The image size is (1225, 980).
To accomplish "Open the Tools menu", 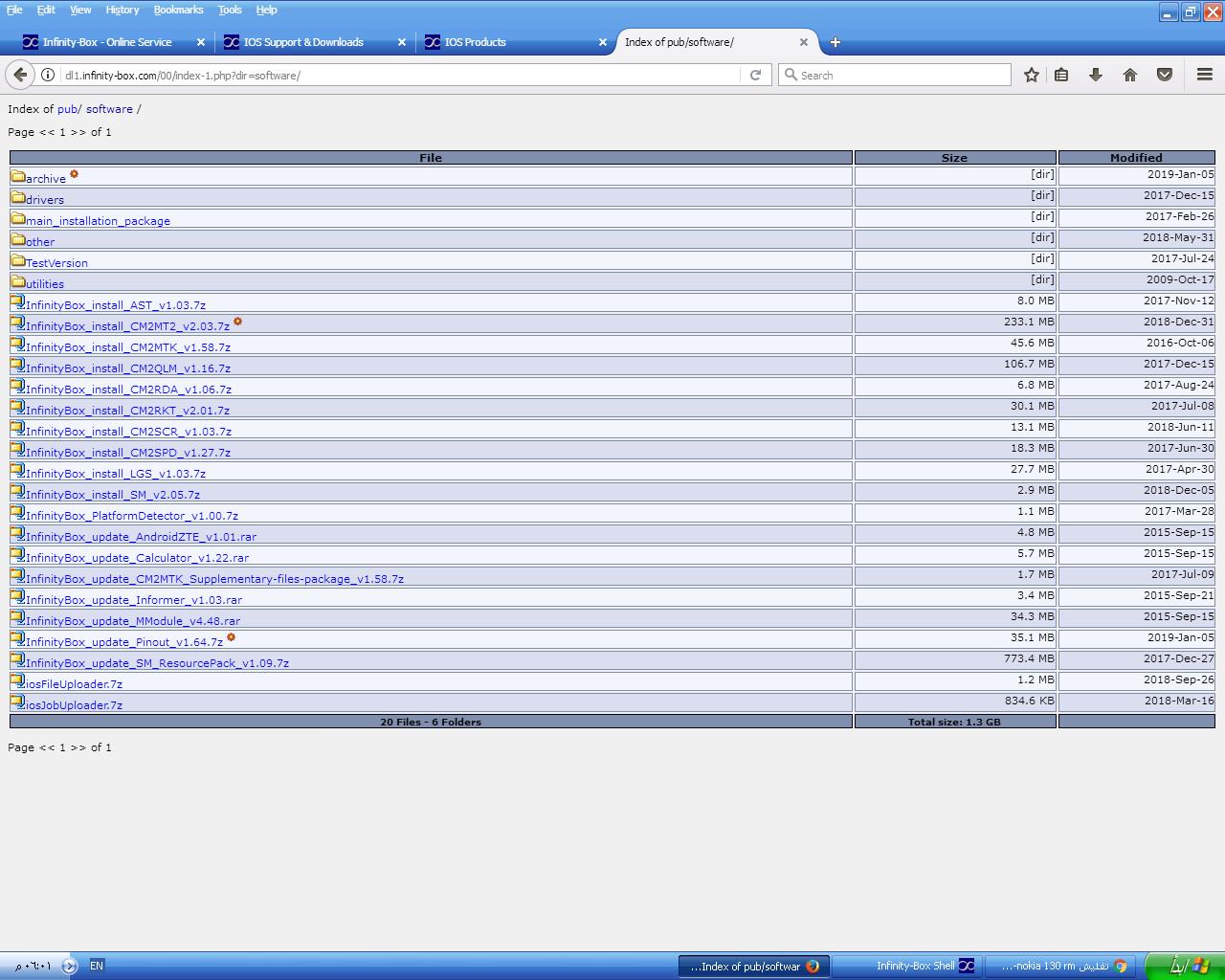I will point(230,10).
